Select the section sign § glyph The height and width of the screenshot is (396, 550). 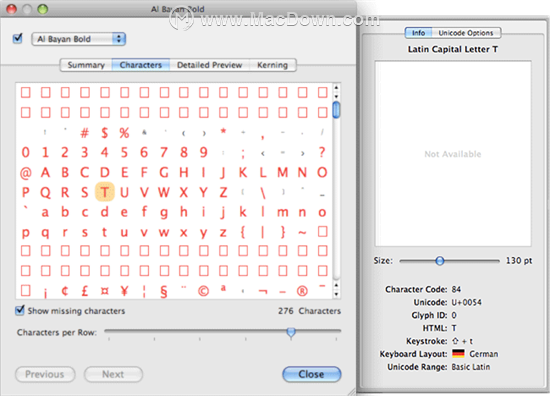[x=164, y=291]
